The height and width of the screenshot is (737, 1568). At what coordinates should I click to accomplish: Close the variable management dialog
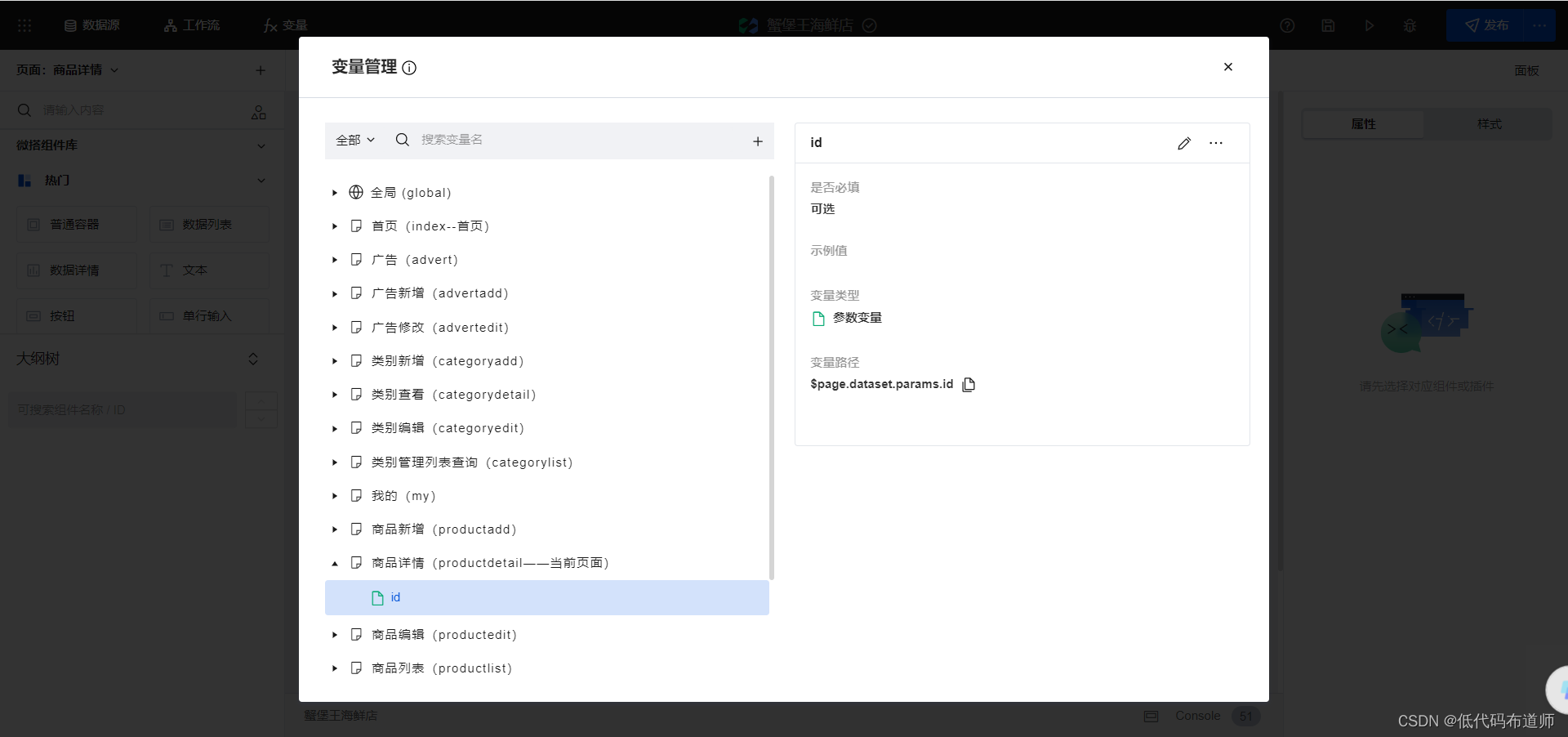point(1227,67)
